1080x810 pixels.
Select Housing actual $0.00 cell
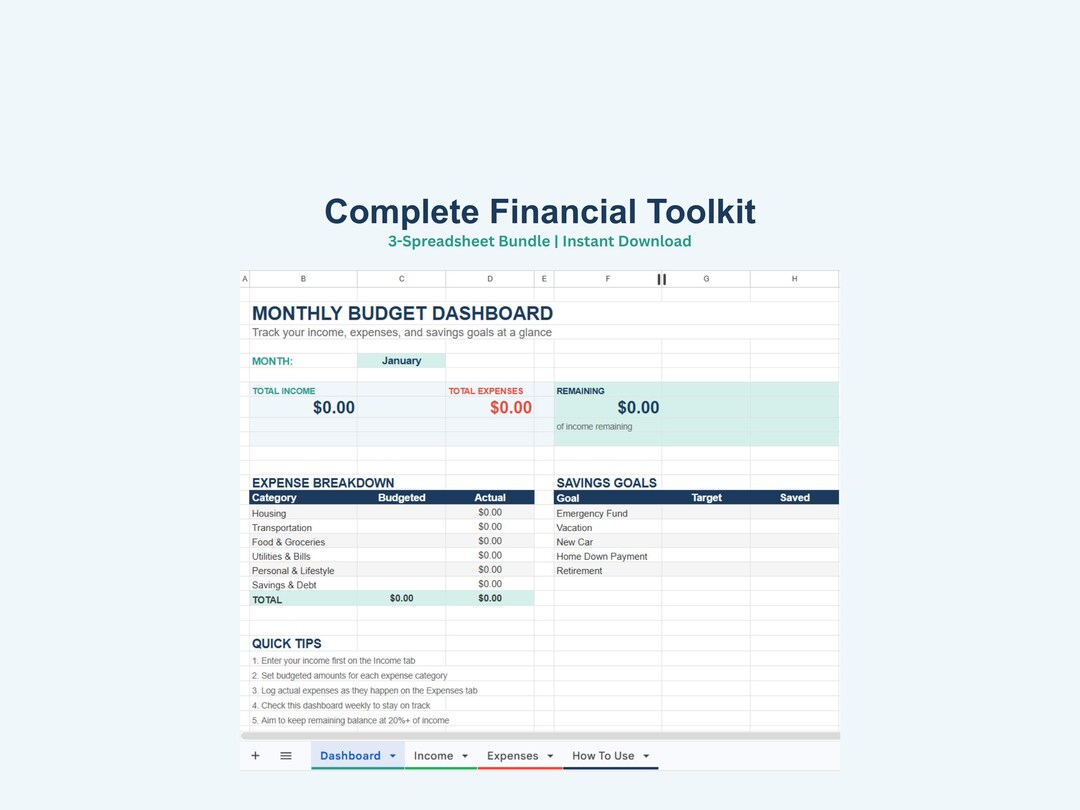click(x=490, y=512)
